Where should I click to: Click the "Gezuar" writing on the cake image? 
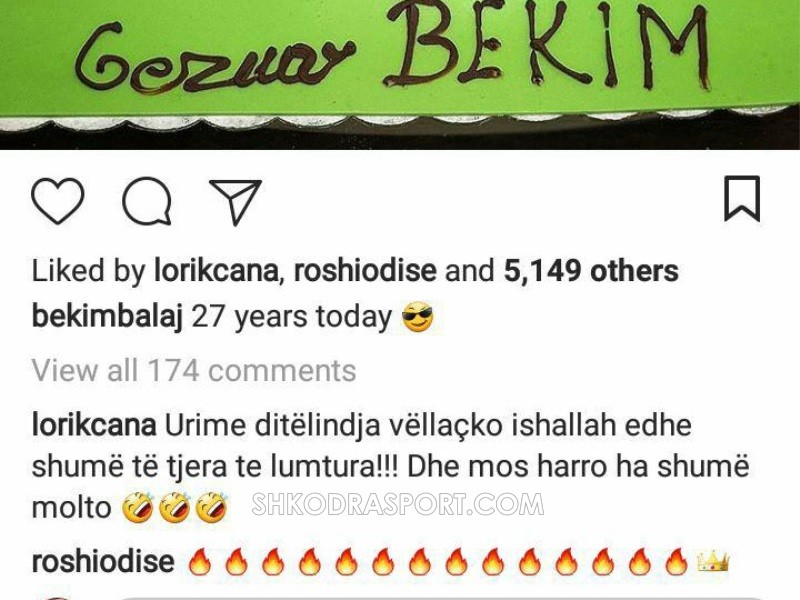[x=214, y=59]
